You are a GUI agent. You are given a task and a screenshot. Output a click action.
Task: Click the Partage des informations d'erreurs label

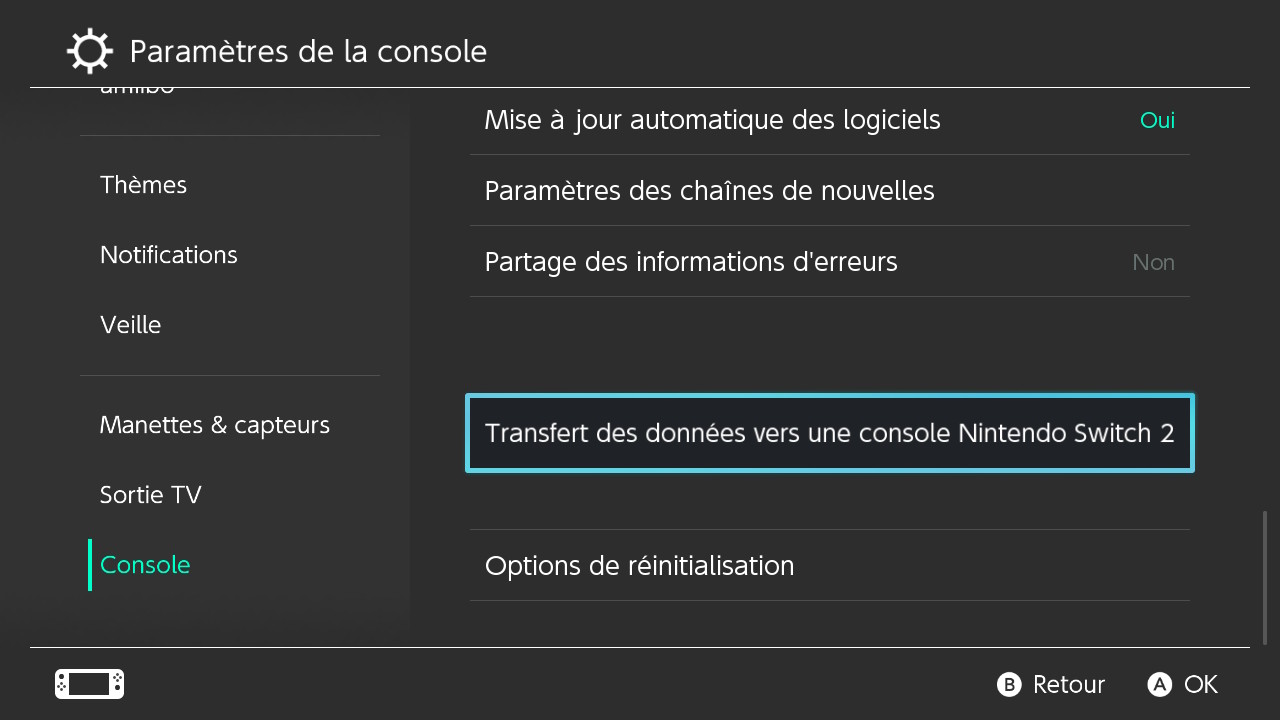[691, 262]
